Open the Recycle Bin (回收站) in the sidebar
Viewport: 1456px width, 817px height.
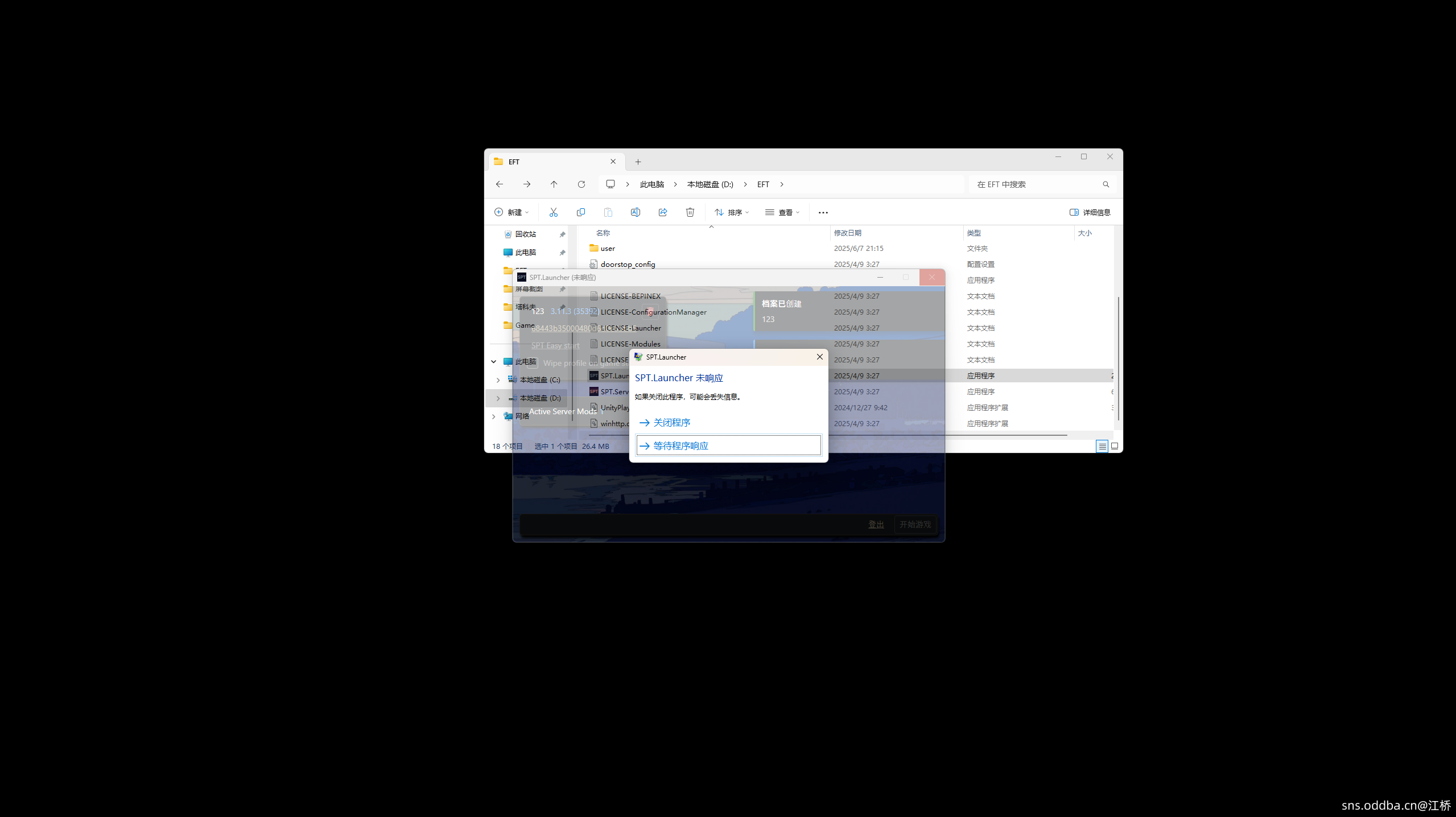[x=525, y=234]
